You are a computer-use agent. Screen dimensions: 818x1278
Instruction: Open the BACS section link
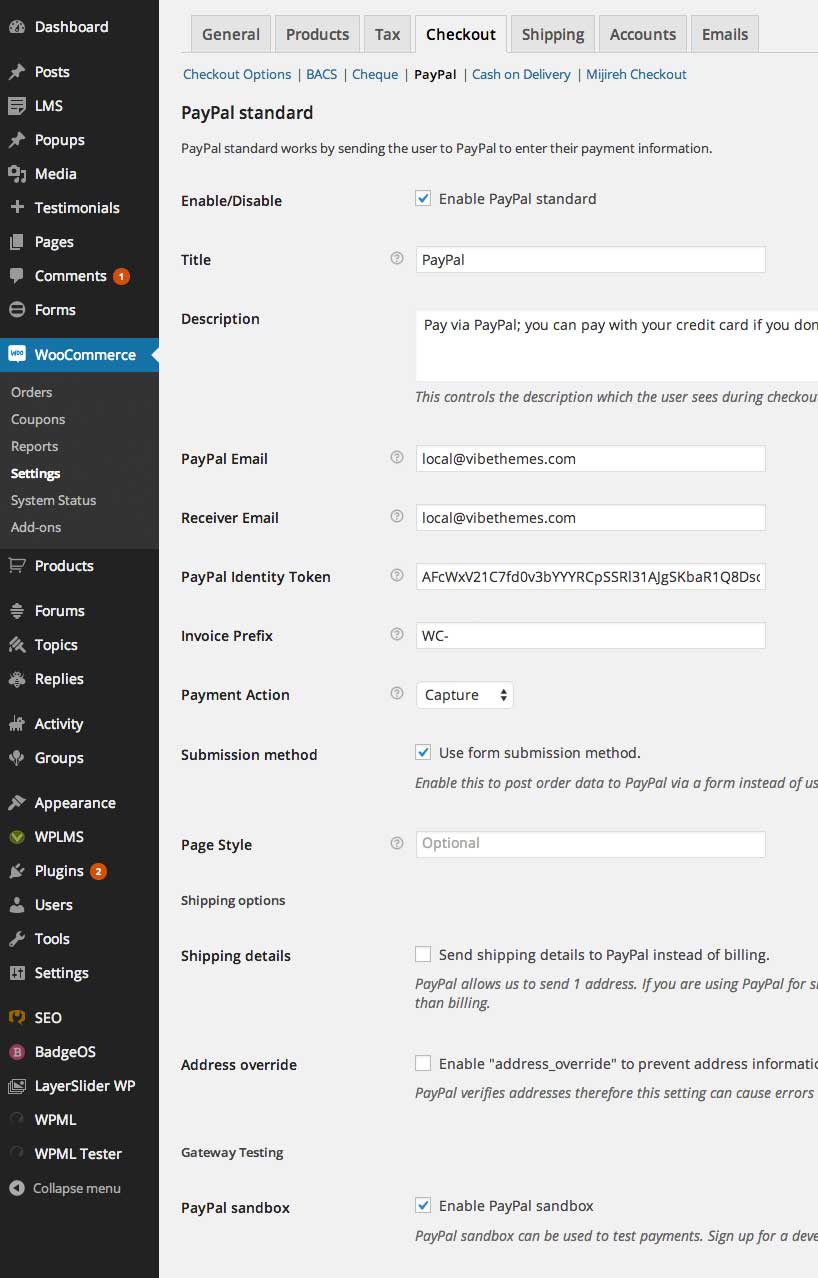(322, 74)
